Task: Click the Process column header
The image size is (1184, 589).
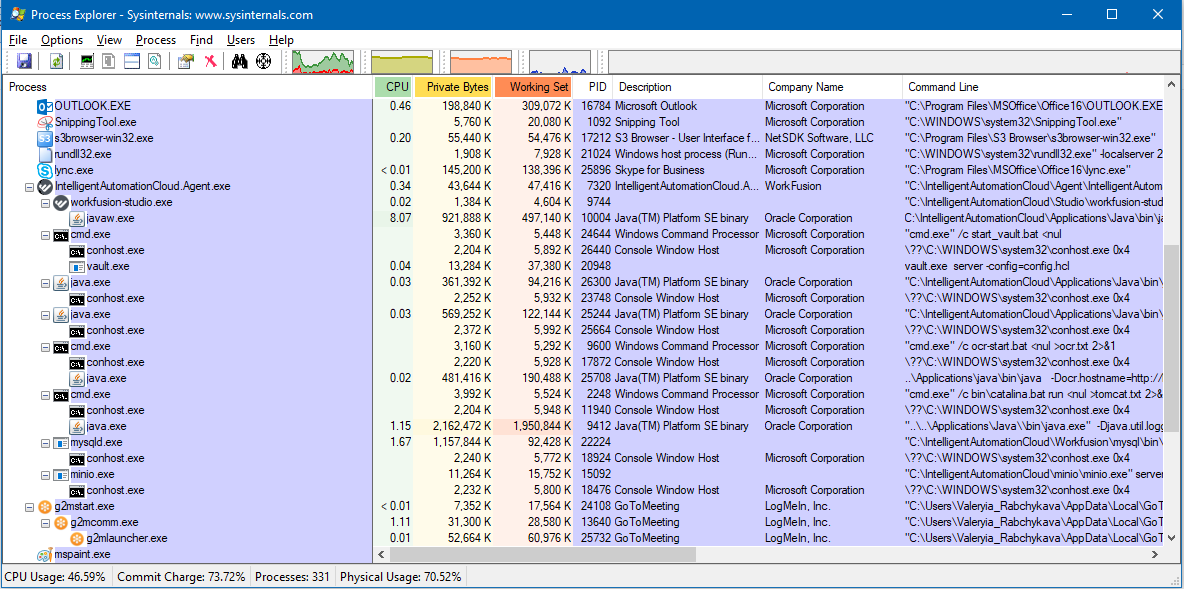Action: 188,87
